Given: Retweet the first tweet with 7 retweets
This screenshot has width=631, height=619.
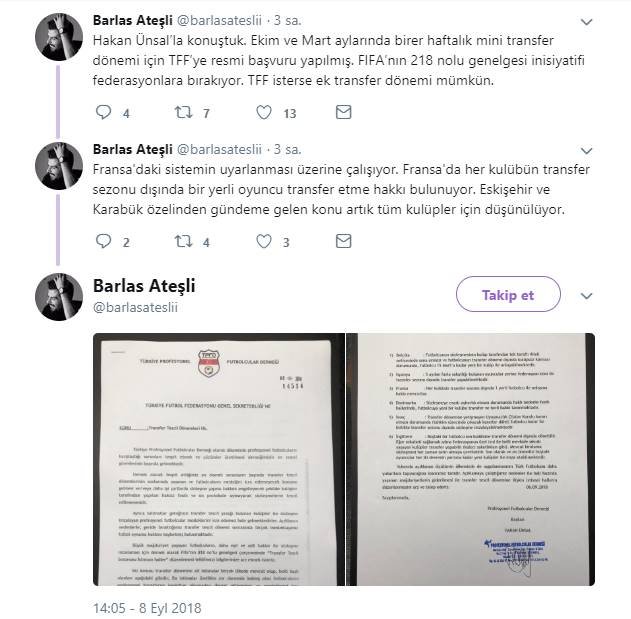Looking at the screenshot, I should pos(183,112).
